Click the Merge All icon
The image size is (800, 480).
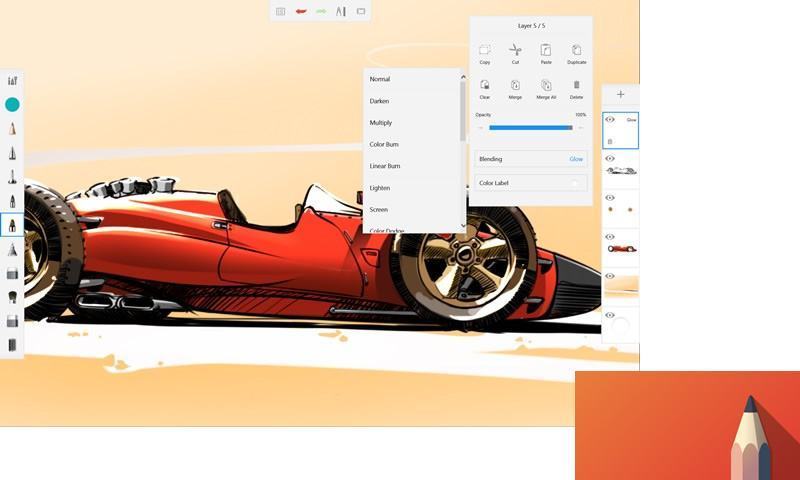point(546,86)
